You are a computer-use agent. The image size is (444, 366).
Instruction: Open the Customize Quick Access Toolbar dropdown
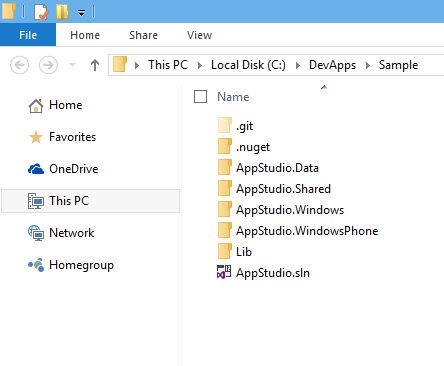click(81, 13)
